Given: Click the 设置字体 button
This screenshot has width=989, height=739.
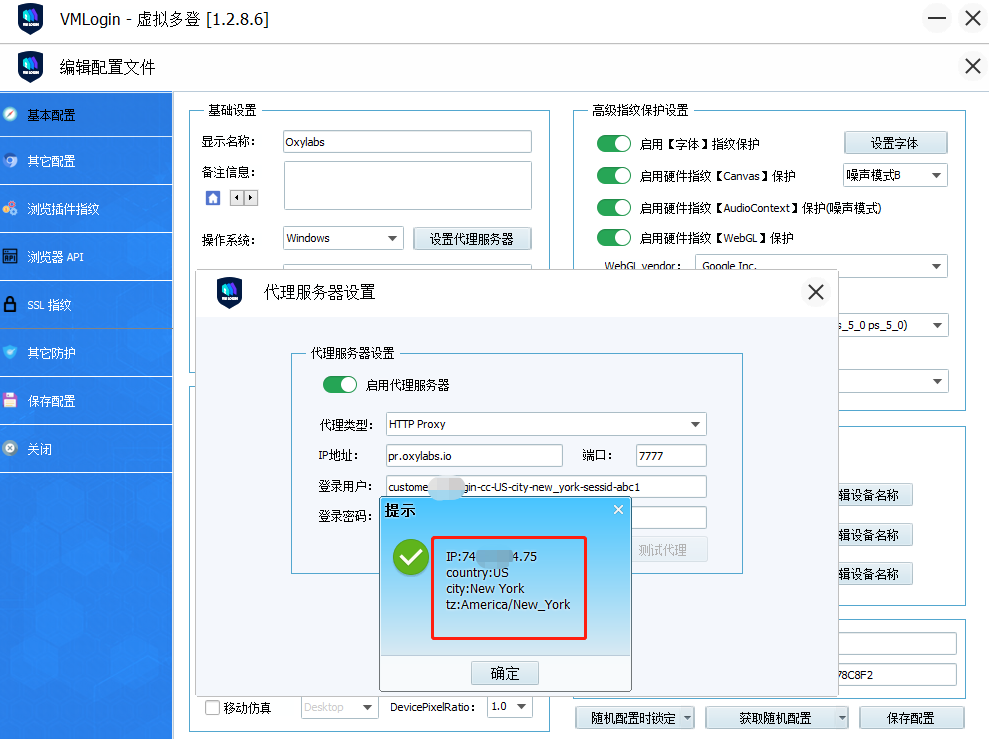Looking at the screenshot, I should click(894, 143).
